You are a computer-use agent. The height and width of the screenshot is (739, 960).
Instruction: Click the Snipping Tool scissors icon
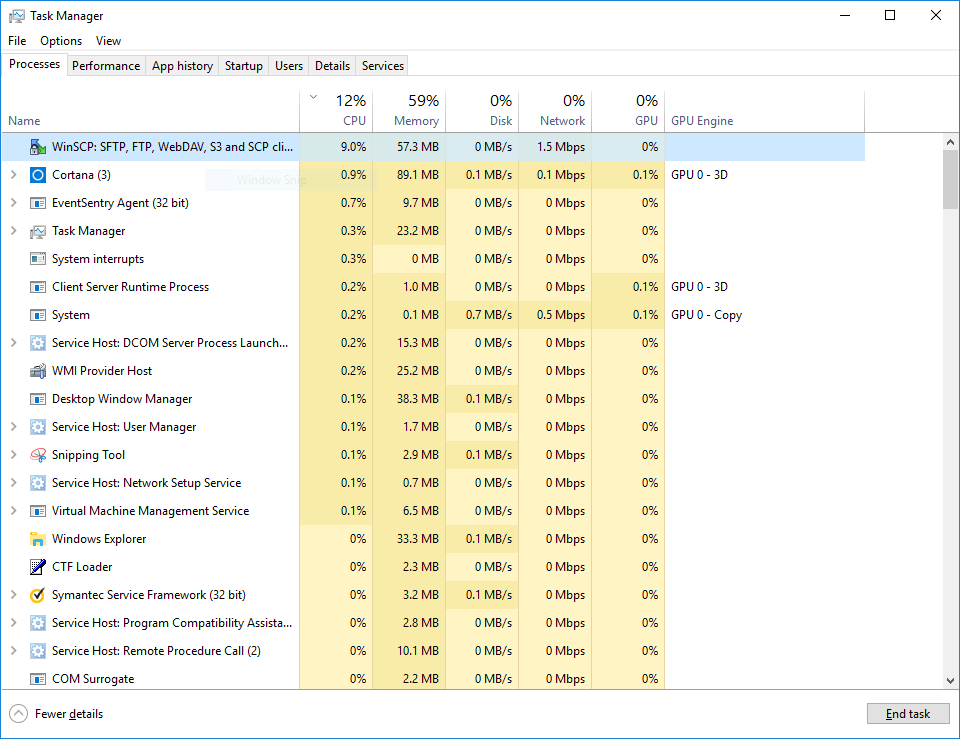click(38, 455)
